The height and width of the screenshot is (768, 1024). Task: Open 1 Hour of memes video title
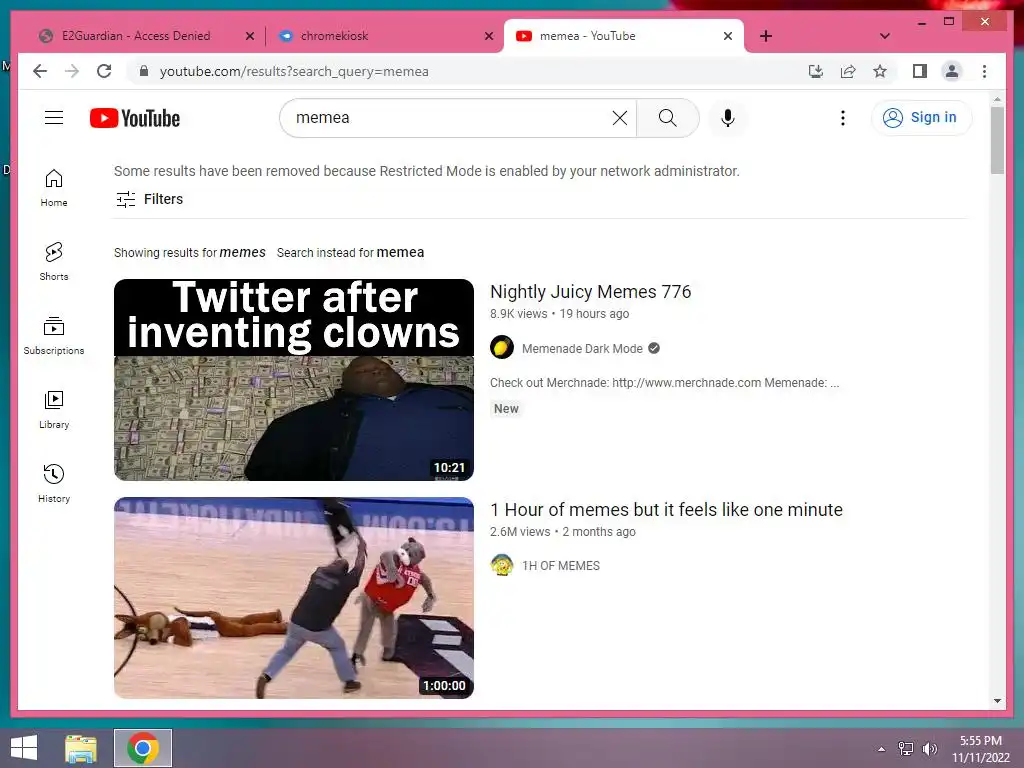[666, 510]
